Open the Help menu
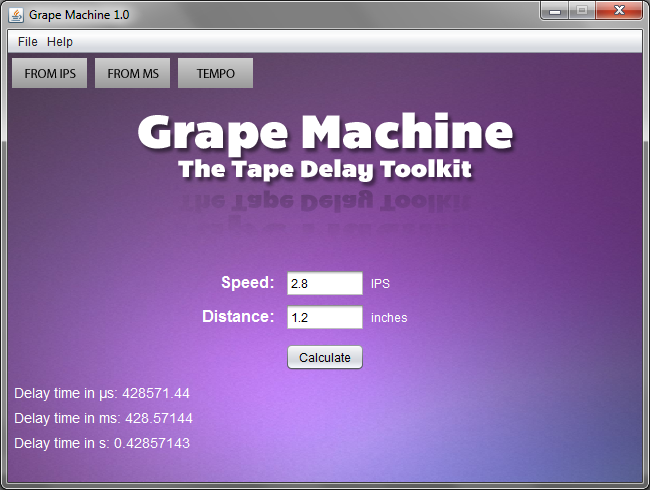The width and height of the screenshot is (650, 490). pos(60,42)
